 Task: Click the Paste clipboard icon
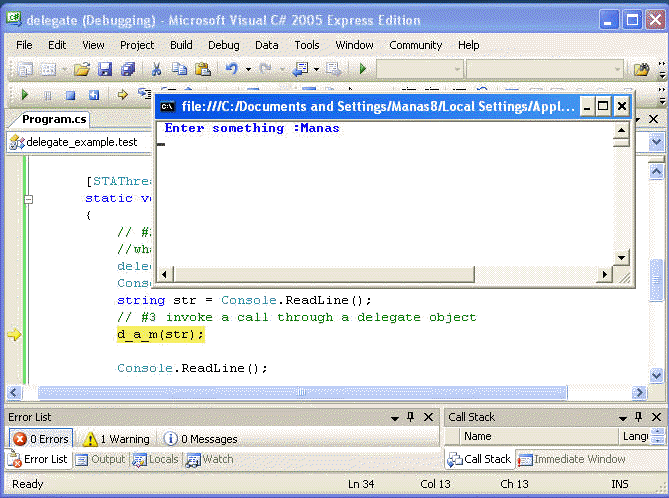[203, 69]
